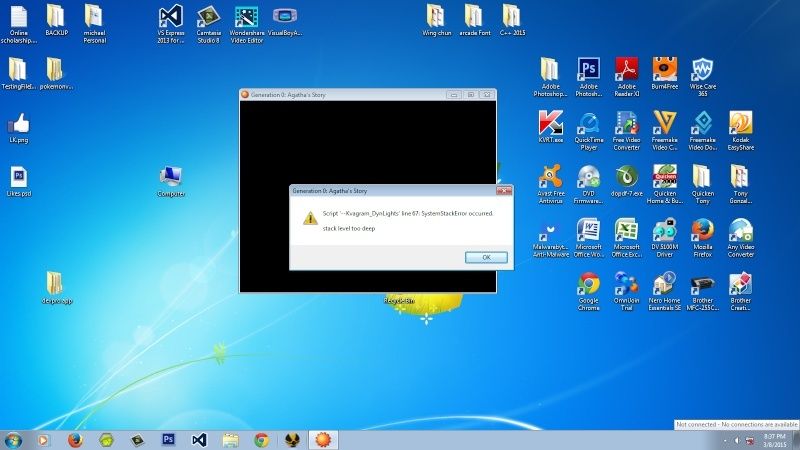Launch Google Chrome from desktop
The width and height of the screenshot is (800, 450).
point(588,291)
